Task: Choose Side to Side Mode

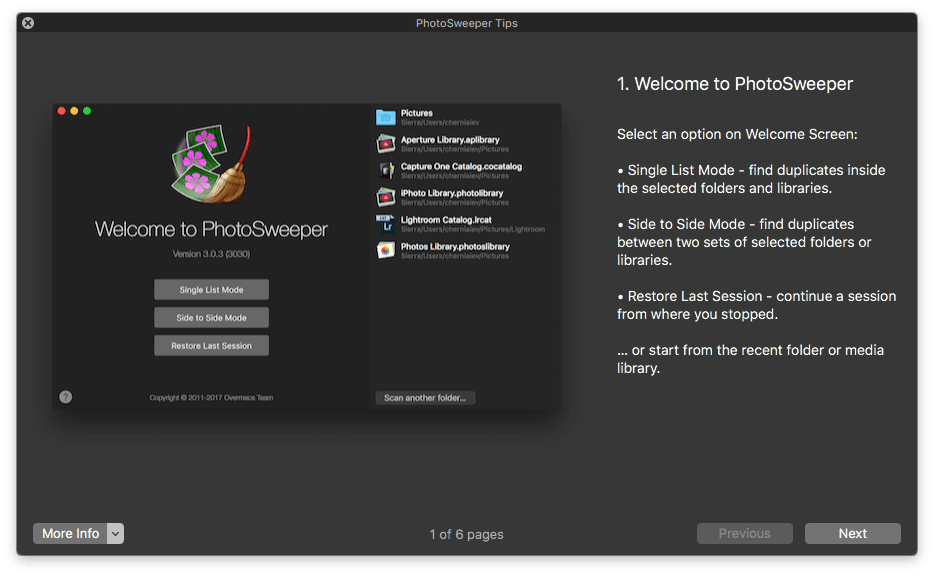Action: [211, 317]
